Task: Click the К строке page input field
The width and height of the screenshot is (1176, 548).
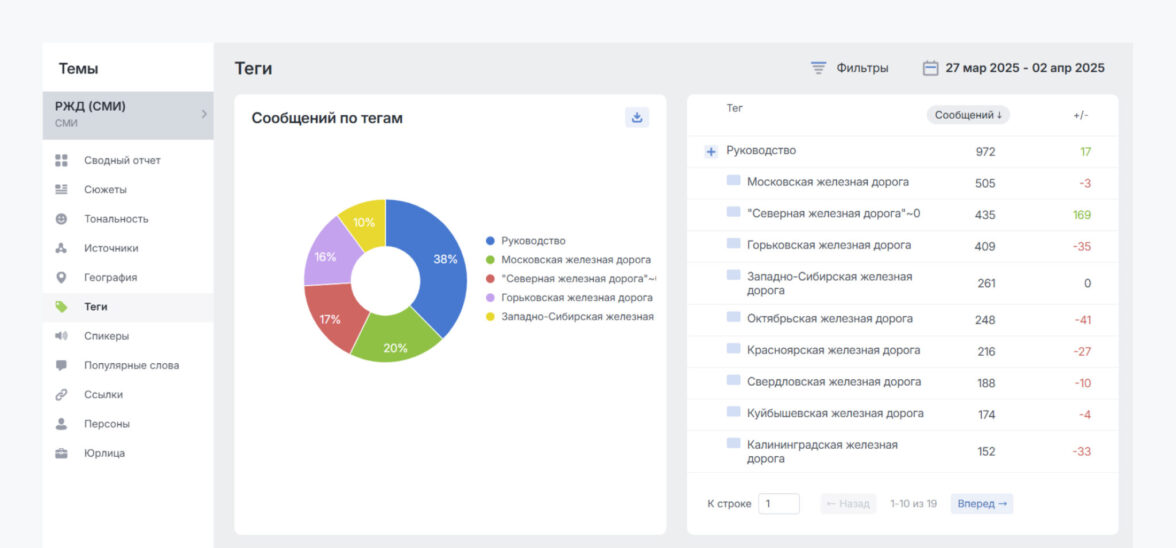Action: [778, 504]
